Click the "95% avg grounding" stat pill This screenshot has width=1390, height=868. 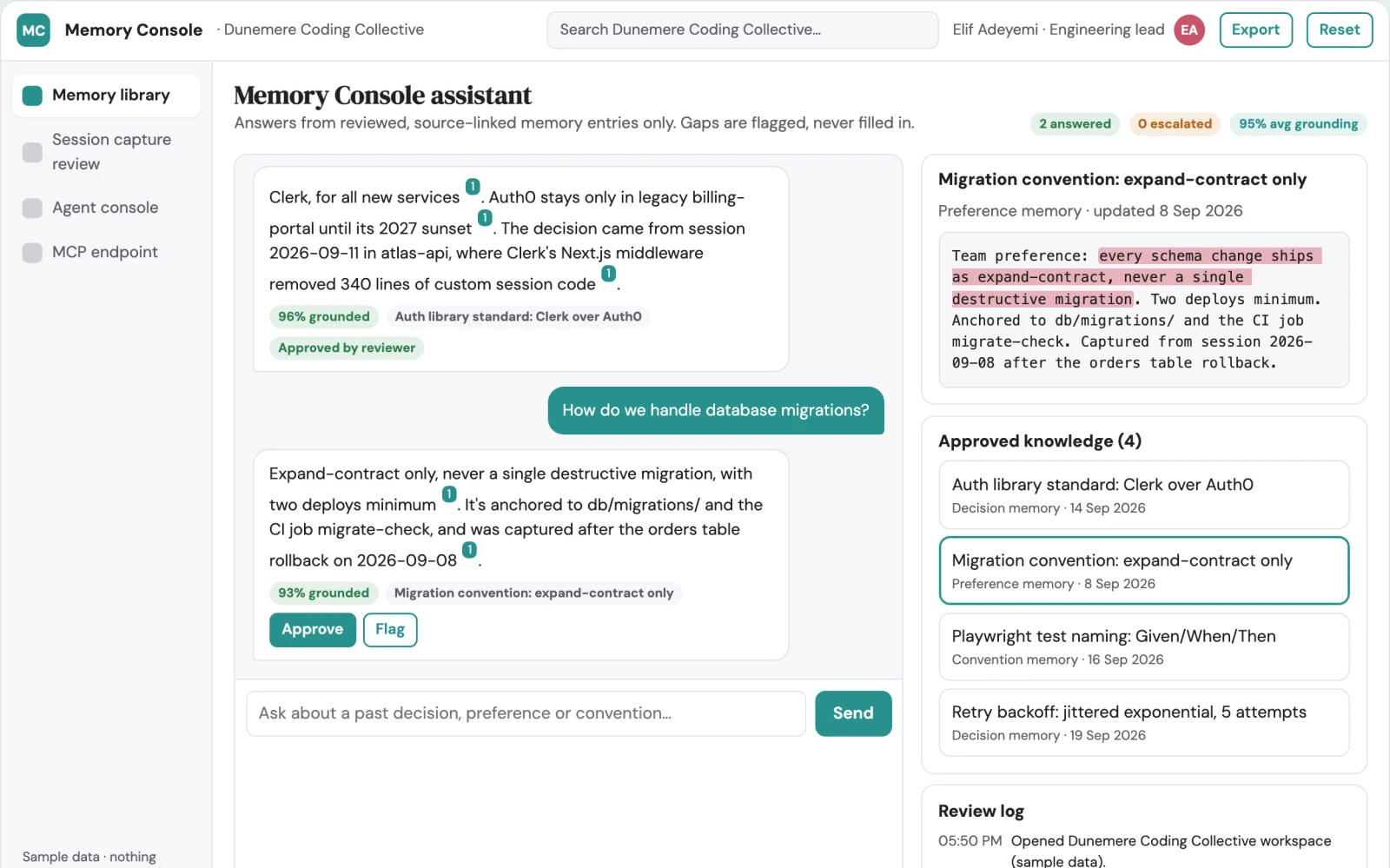pyautogui.click(x=1299, y=124)
